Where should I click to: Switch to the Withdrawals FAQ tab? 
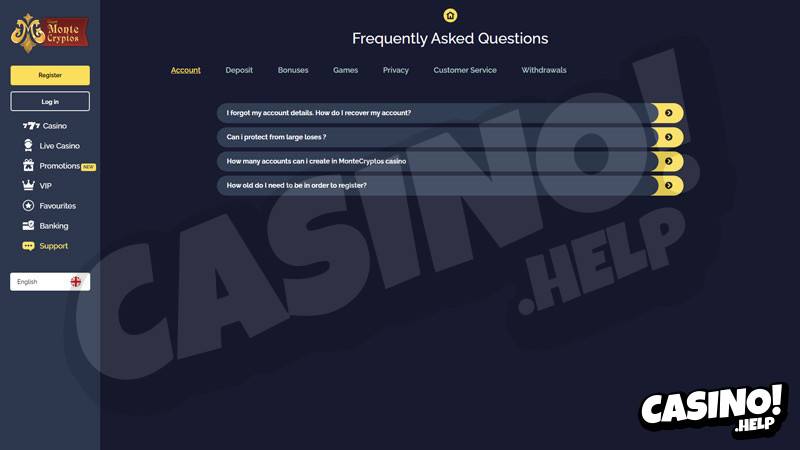click(x=544, y=70)
